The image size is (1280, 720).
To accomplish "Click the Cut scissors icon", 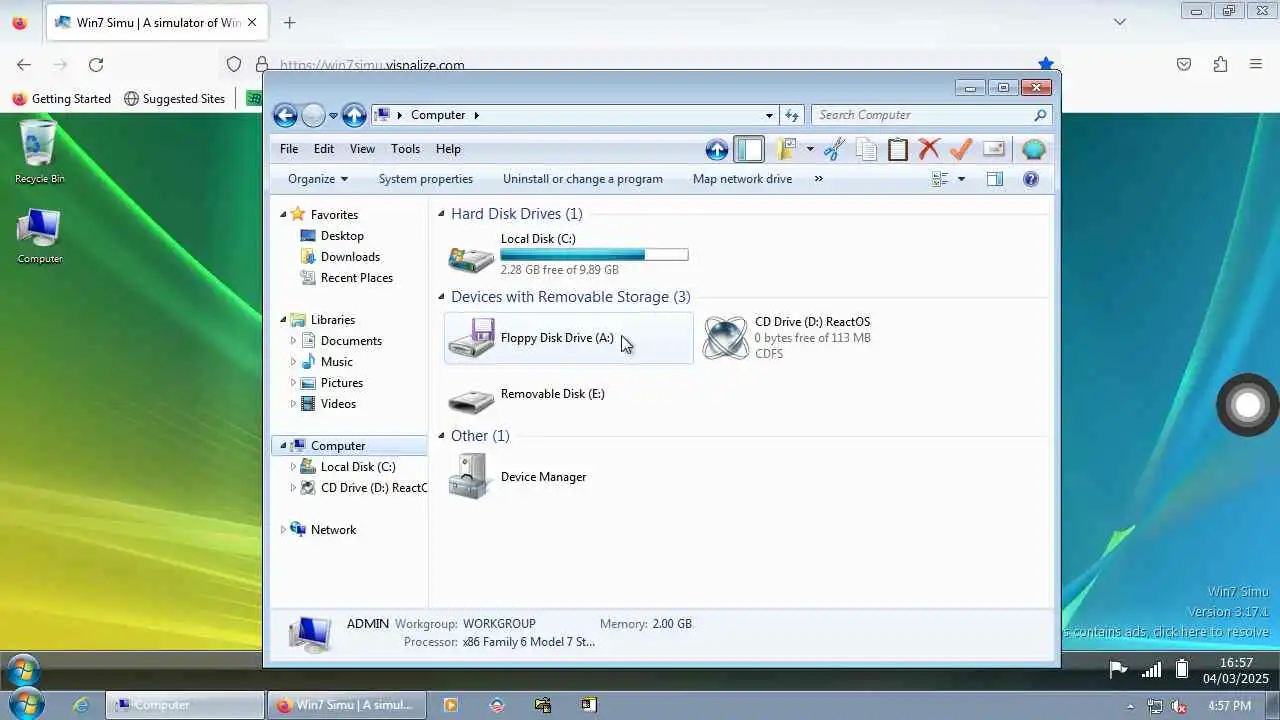I will (x=835, y=150).
